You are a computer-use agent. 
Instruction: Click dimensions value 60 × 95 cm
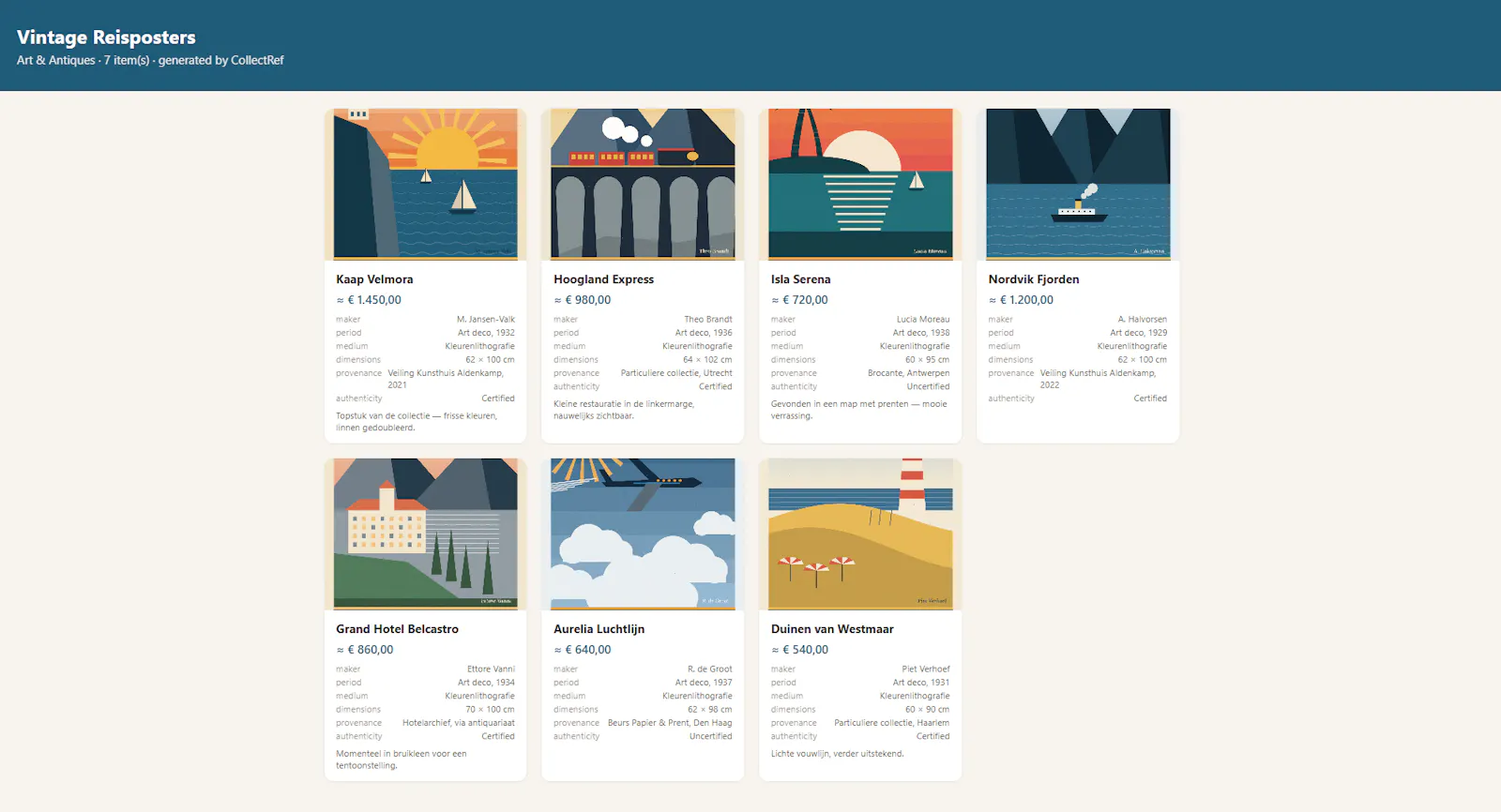pyautogui.click(x=927, y=360)
